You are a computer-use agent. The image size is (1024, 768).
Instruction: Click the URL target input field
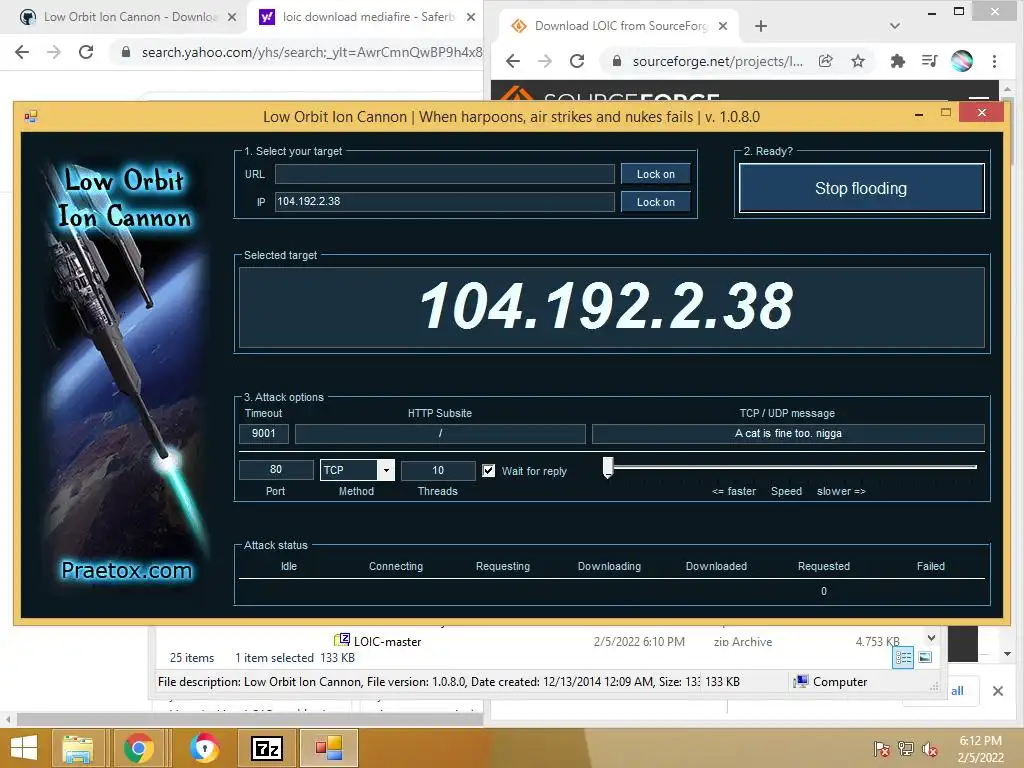coord(444,174)
